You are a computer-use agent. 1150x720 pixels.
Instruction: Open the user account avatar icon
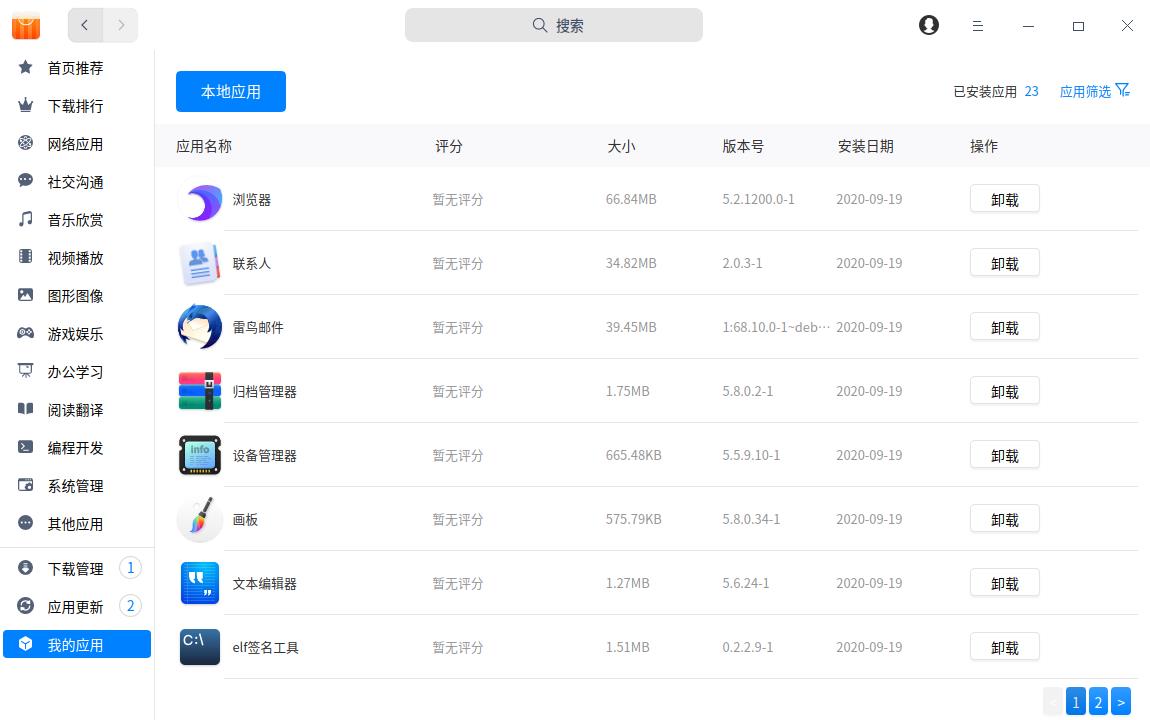(929, 26)
